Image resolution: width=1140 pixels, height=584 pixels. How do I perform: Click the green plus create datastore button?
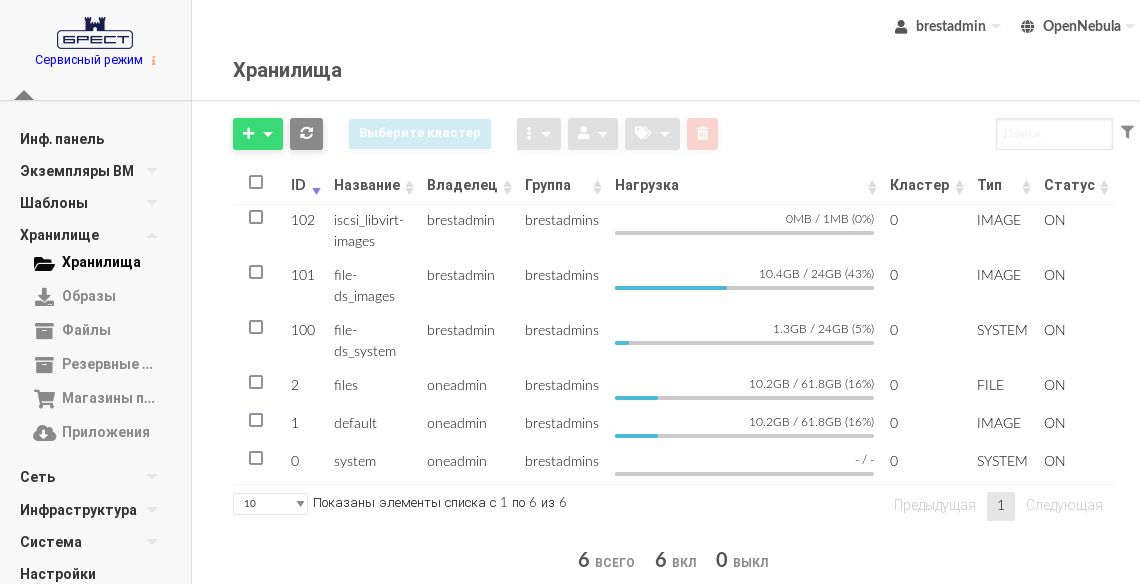coord(257,134)
